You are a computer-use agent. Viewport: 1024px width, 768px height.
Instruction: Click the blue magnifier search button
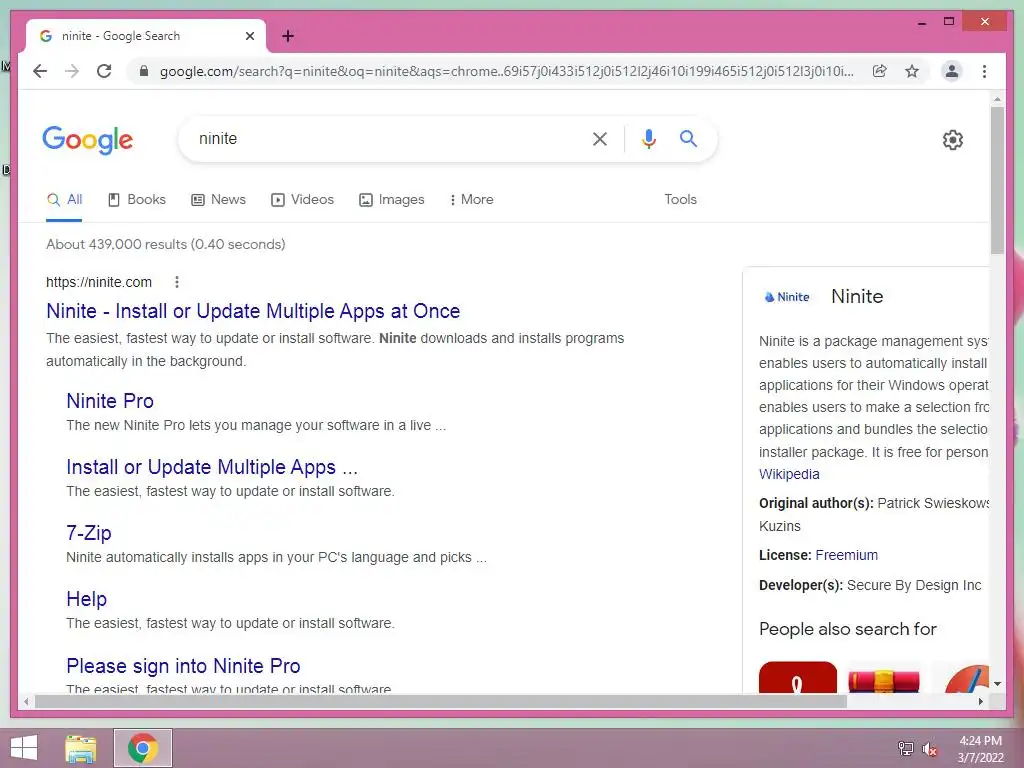click(688, 138)
